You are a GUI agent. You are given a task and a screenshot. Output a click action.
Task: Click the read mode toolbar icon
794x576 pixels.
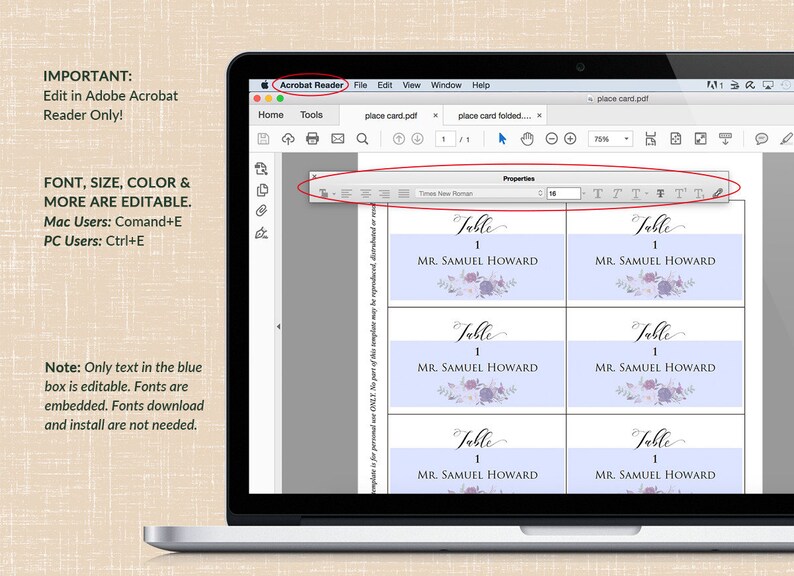click(725, 139)
